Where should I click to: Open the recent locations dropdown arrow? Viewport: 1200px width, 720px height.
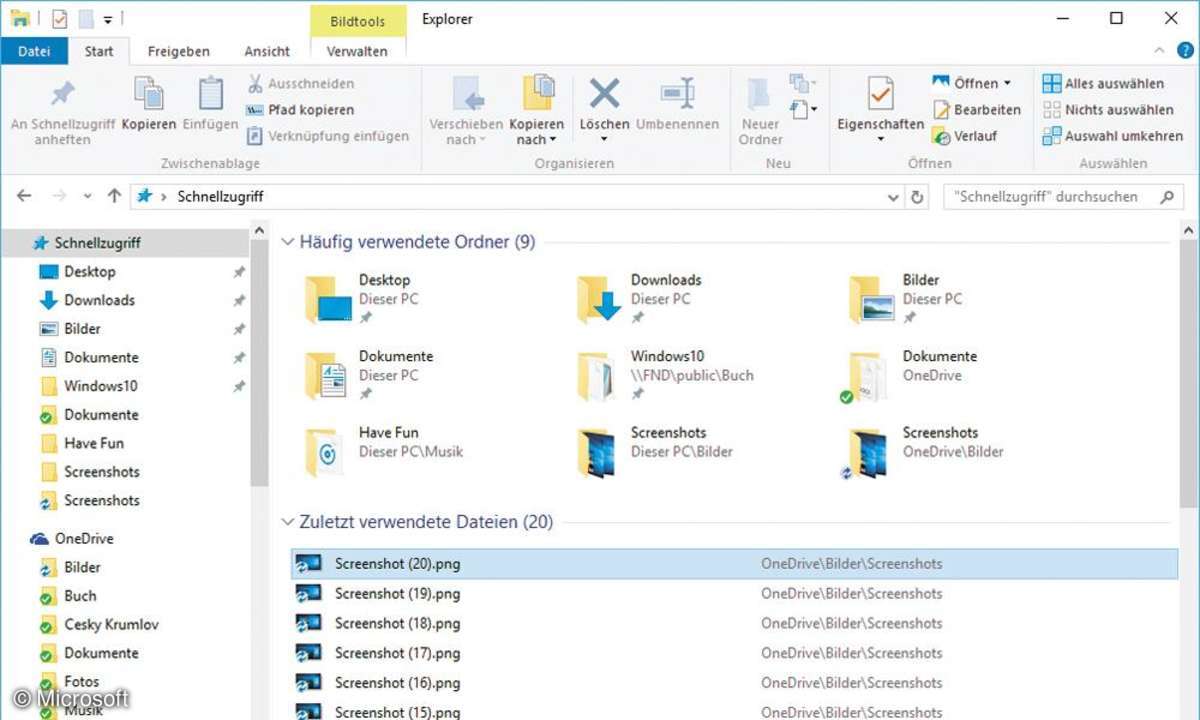click(x=88, y=197)
